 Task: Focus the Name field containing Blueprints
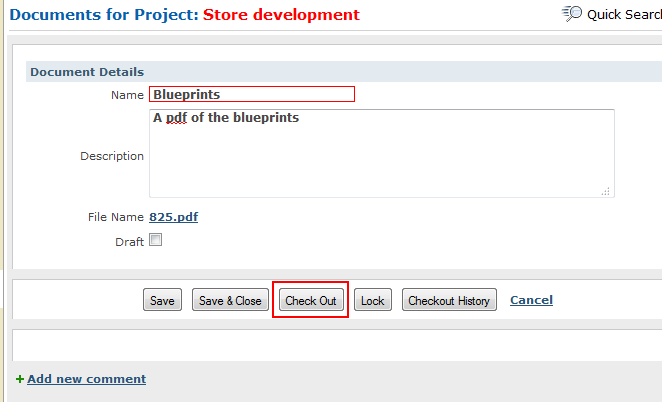click(252, 94)
